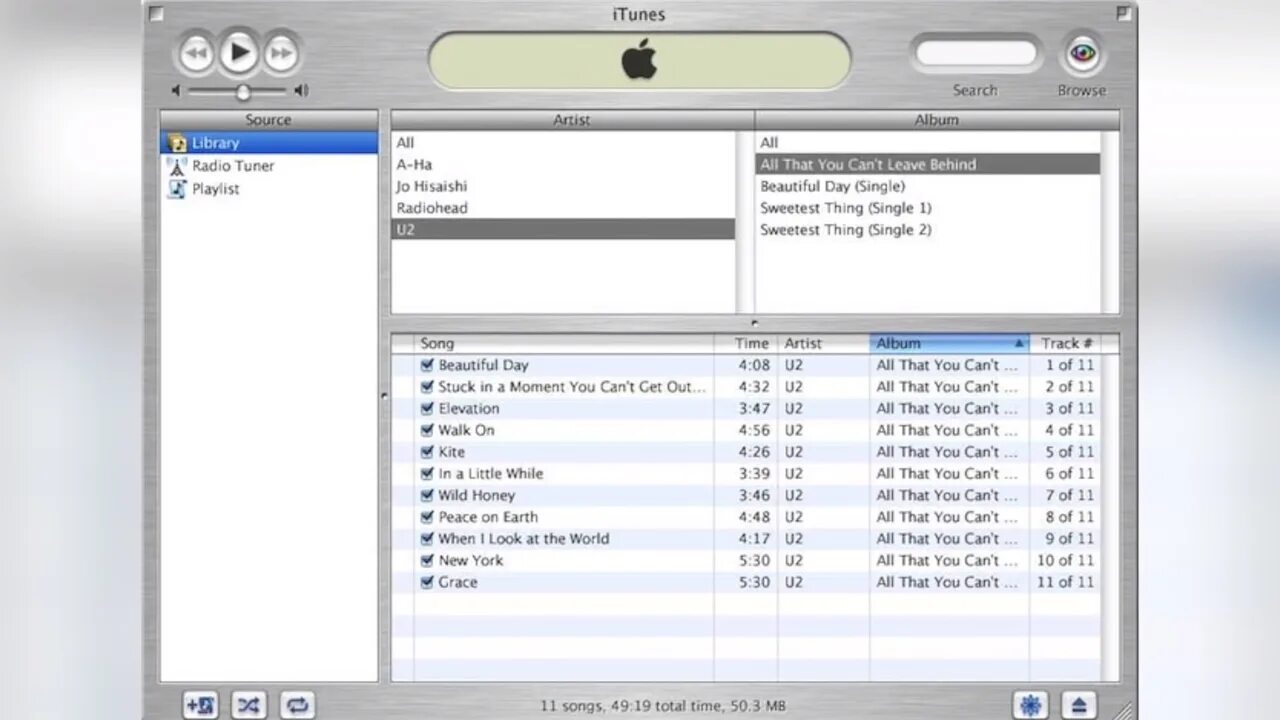Select Playlist in the Source list
This screenshot has width=1280, height=720.
269,189
